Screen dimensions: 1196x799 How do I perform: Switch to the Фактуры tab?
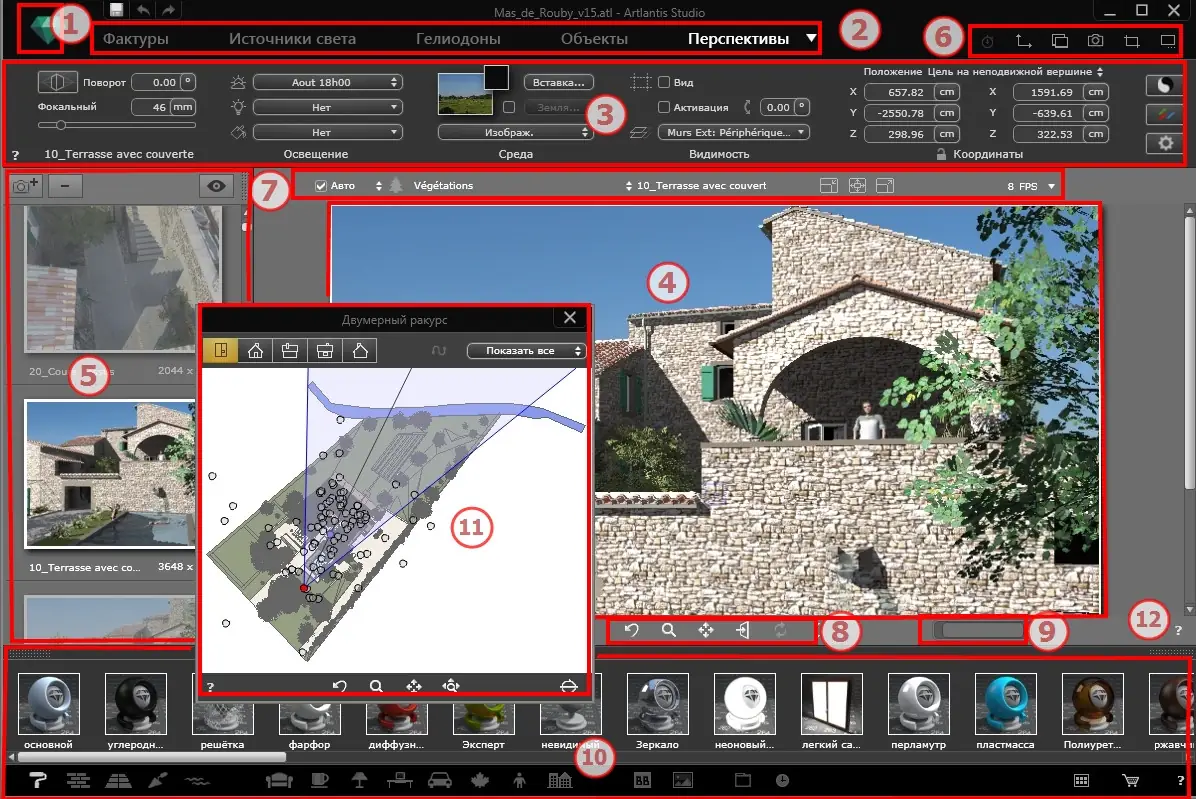pos(136,39)
